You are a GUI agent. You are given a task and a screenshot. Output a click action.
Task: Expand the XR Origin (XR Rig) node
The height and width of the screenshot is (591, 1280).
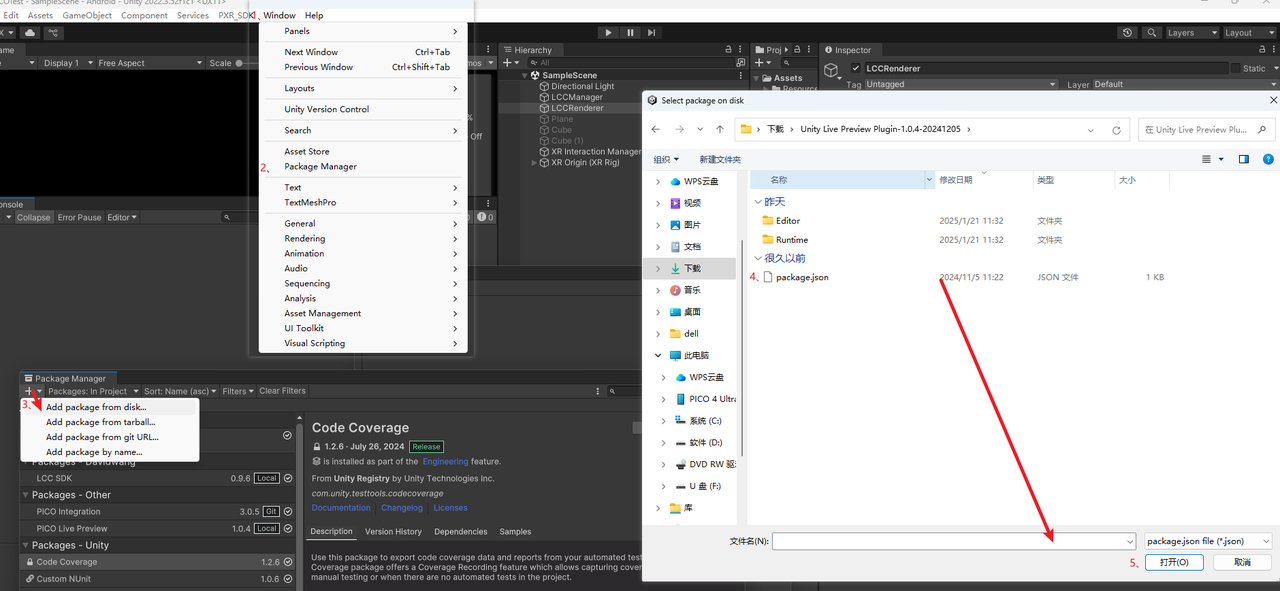click(x=535, y=163)
